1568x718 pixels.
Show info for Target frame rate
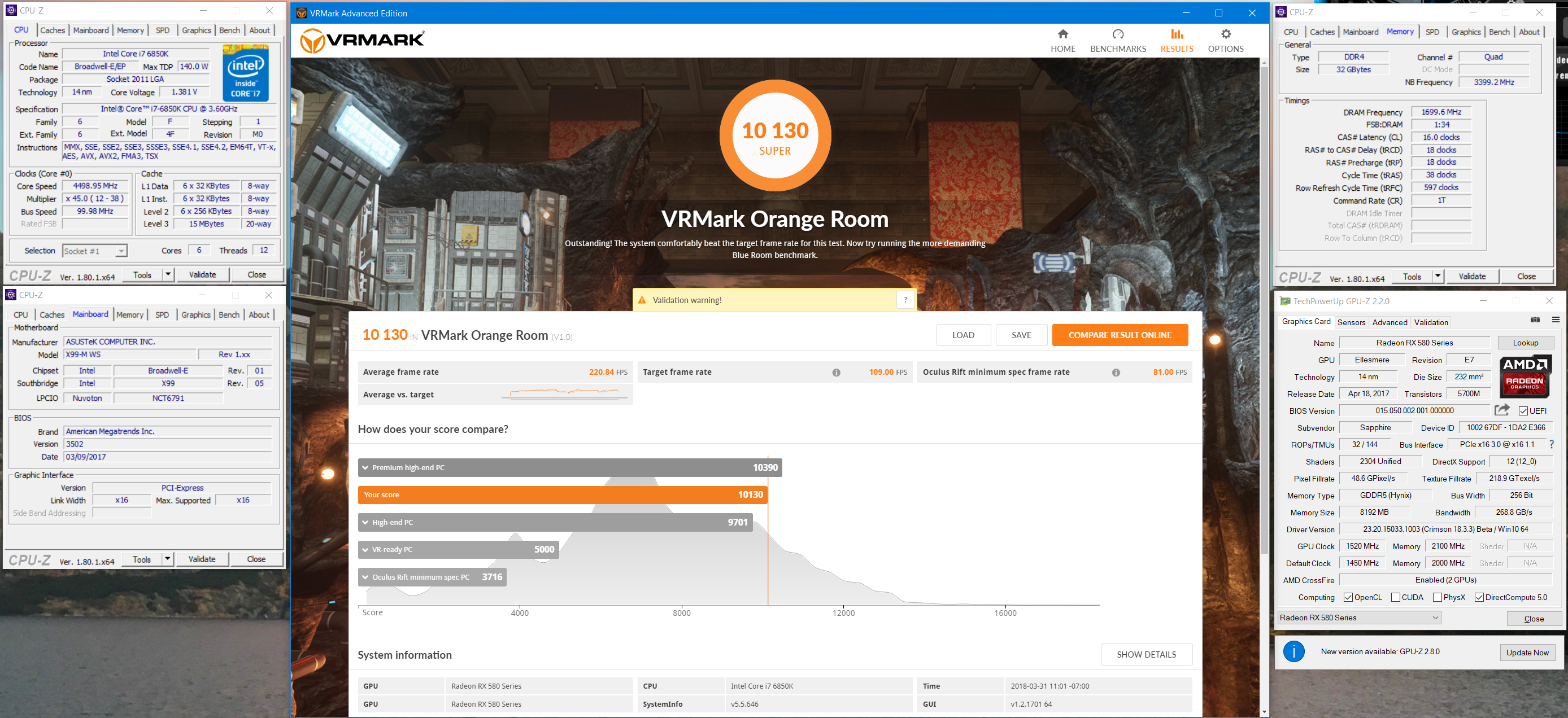(x=836, y=373)
